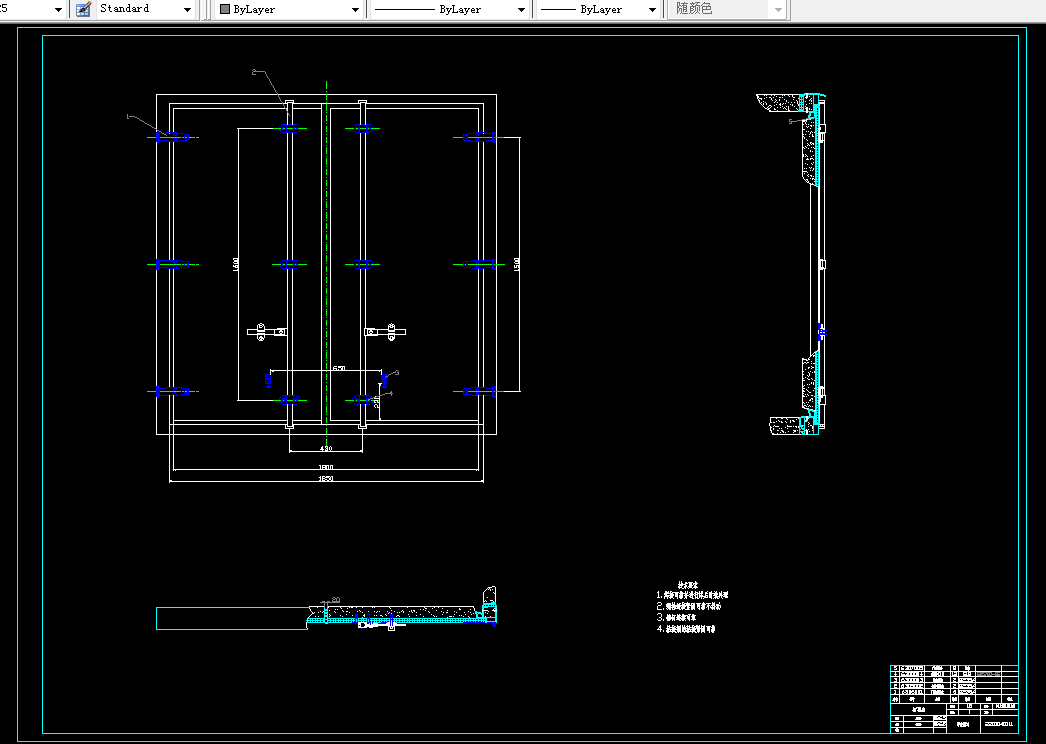Select the top-left blue hinge on the frame
The height and width of the screenshot is (744, 1046).
(x=171, y=137)
